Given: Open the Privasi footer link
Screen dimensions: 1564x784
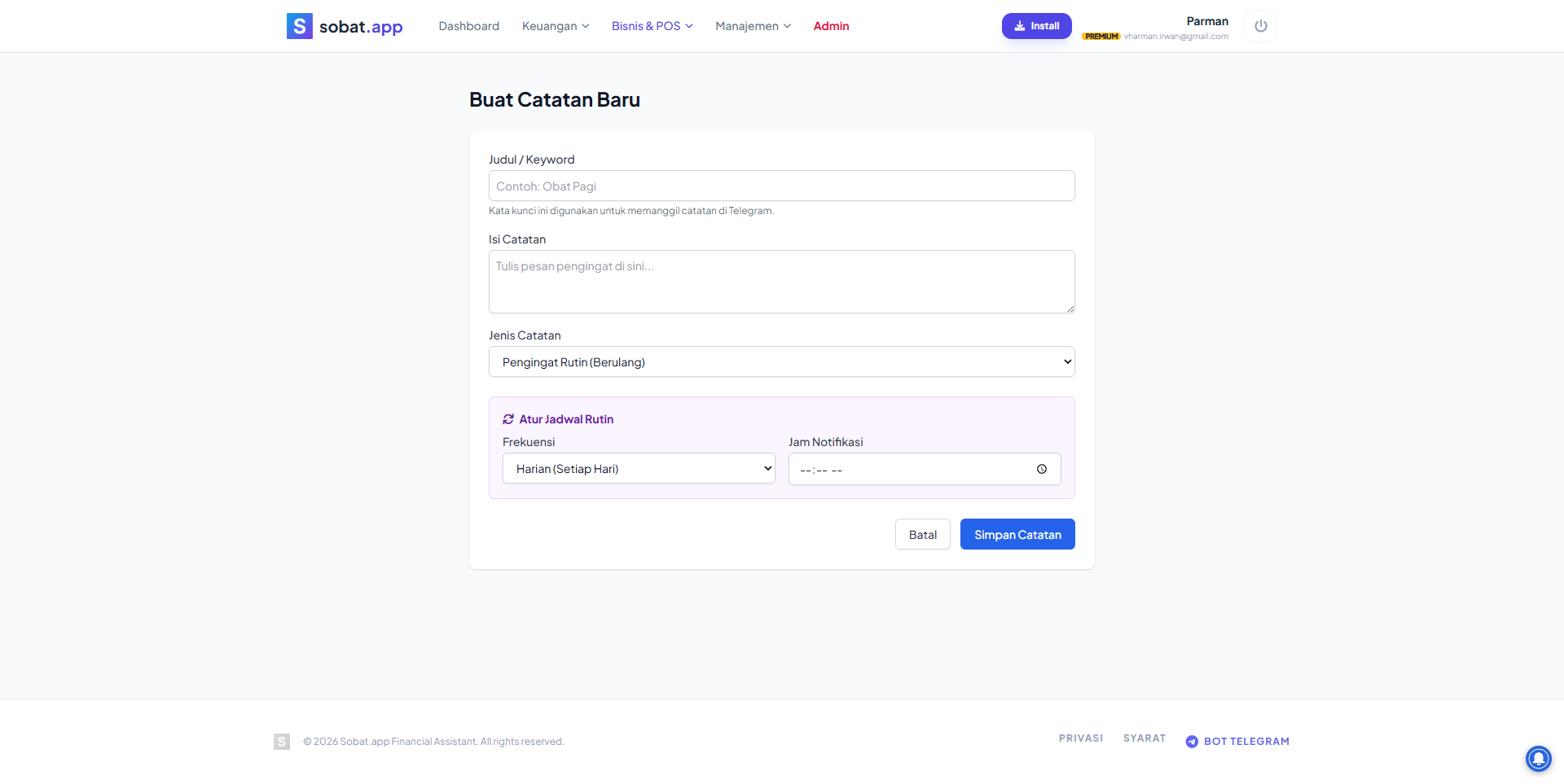Looking at the screenshot, I should point(1080,738).
